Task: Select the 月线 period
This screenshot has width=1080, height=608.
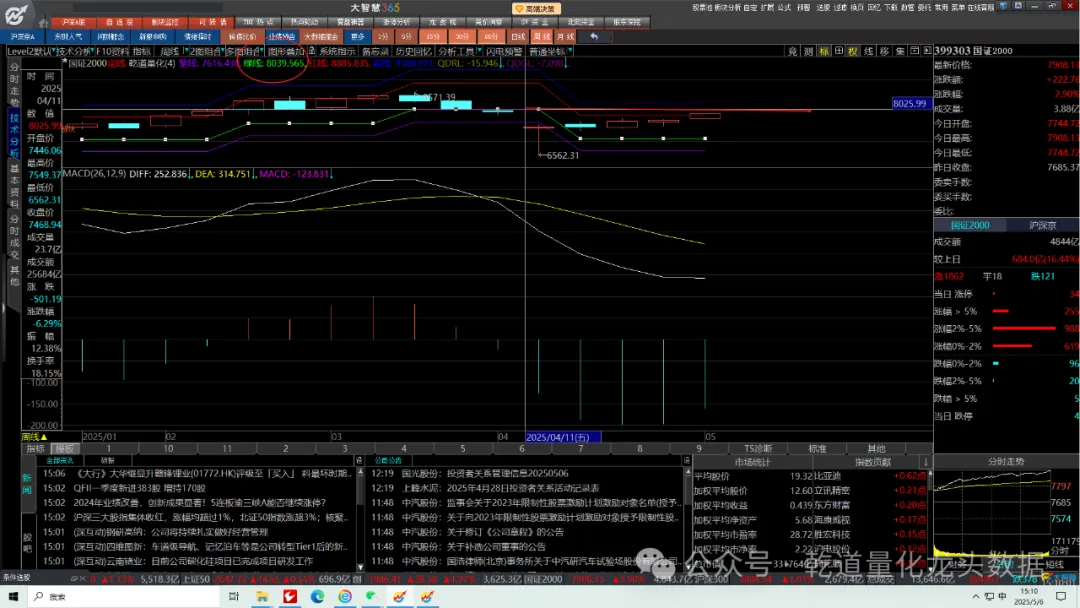Action: tap(565, 36)
